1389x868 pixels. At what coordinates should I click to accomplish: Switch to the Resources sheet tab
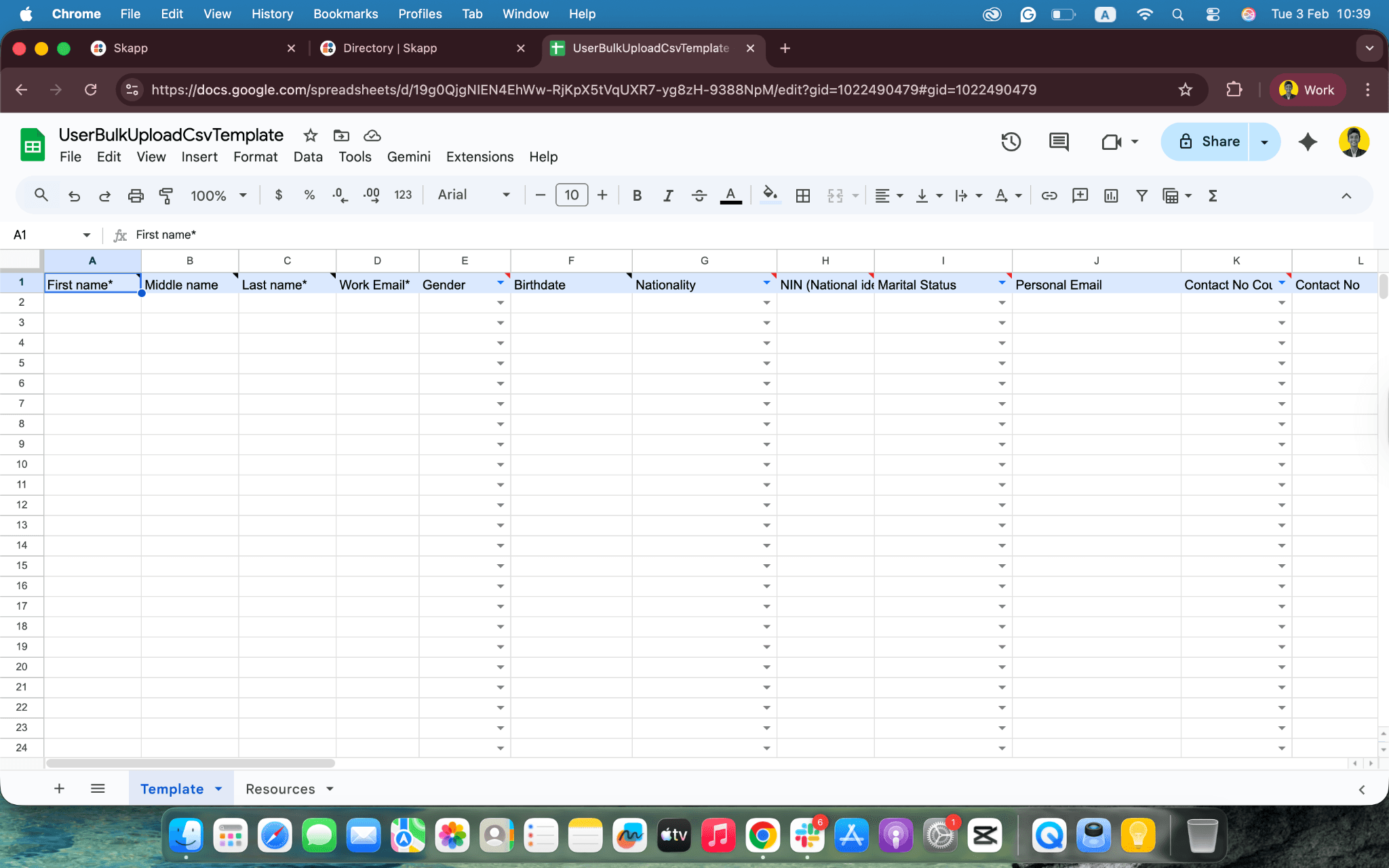(x=280, y=789)
